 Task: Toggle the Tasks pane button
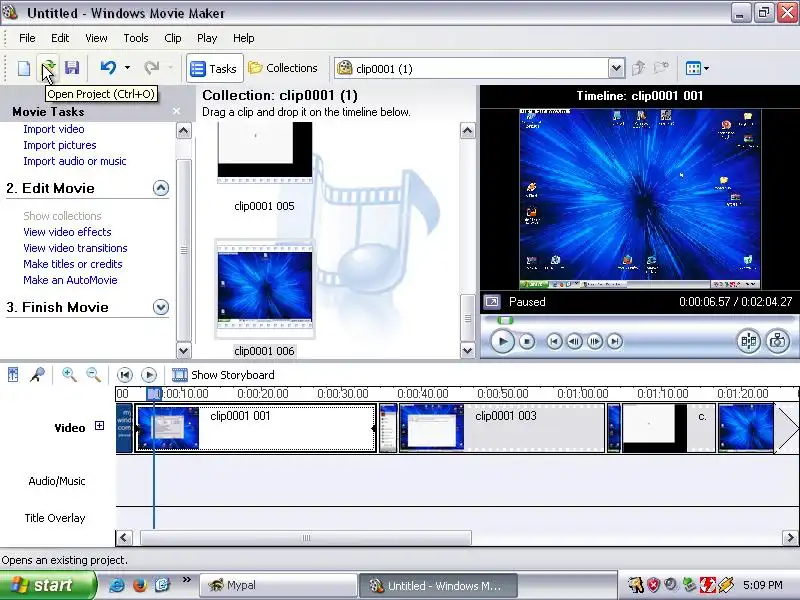[214, 68]
